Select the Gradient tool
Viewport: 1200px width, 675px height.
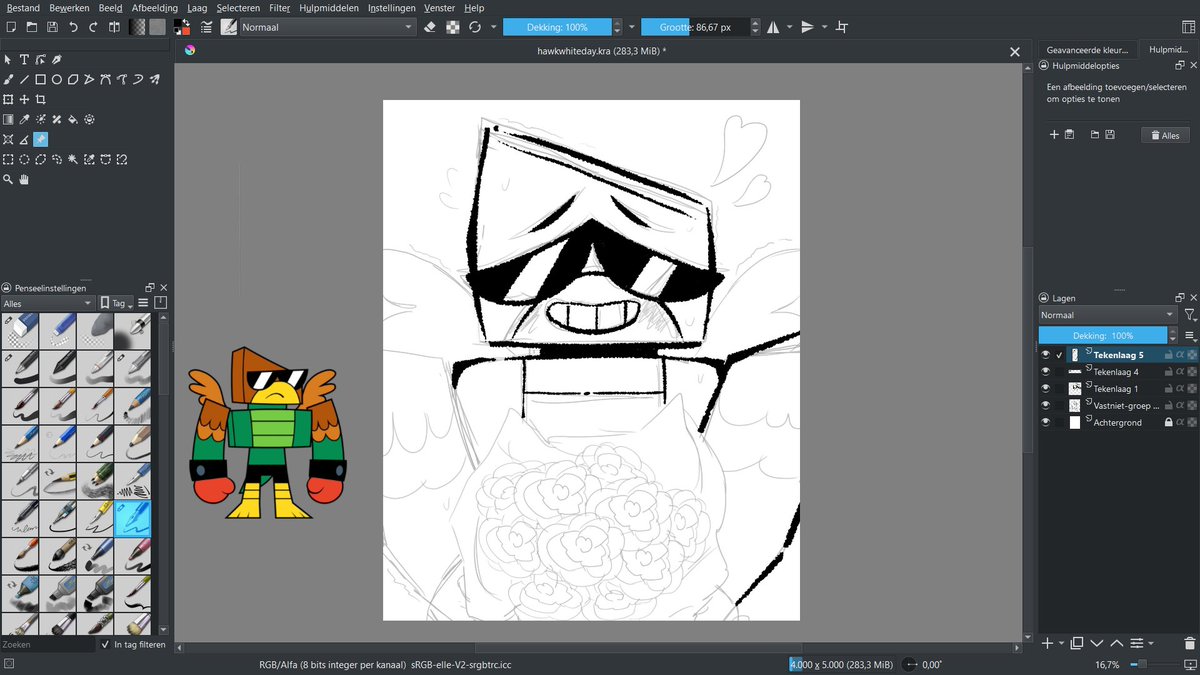(x=8, y=119)
